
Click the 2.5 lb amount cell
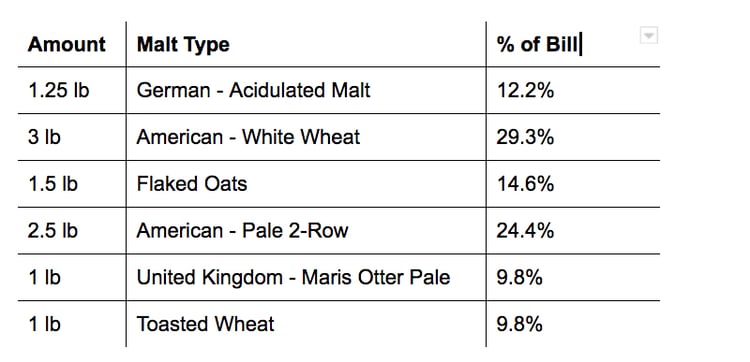click(x=72, y=231)
